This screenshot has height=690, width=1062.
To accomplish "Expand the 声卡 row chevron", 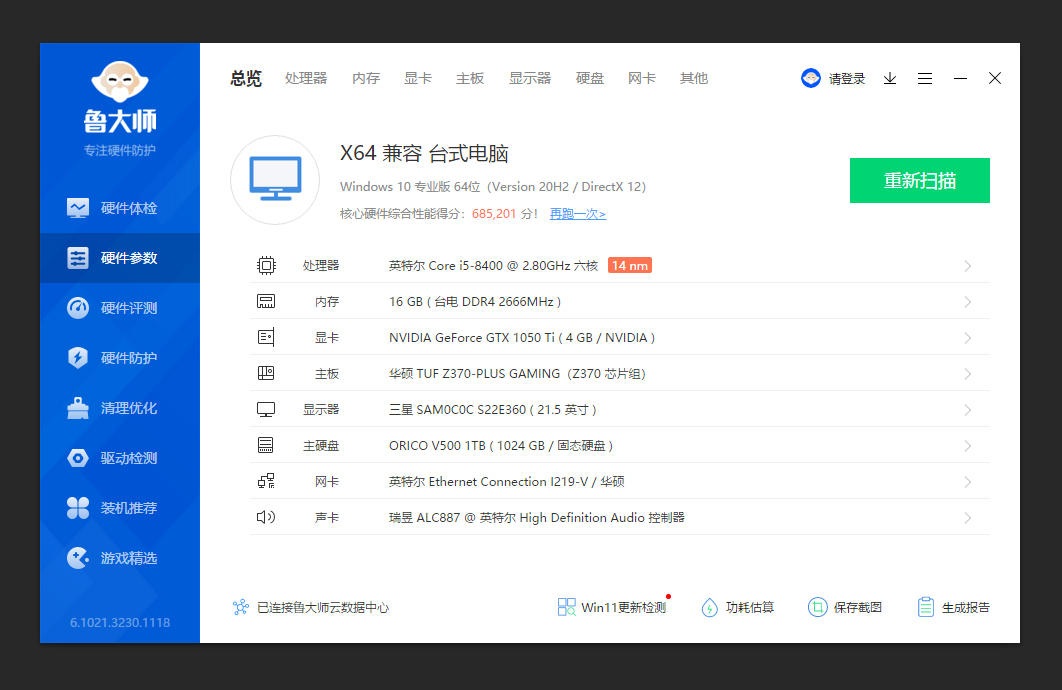I will [x=968, y=518].
